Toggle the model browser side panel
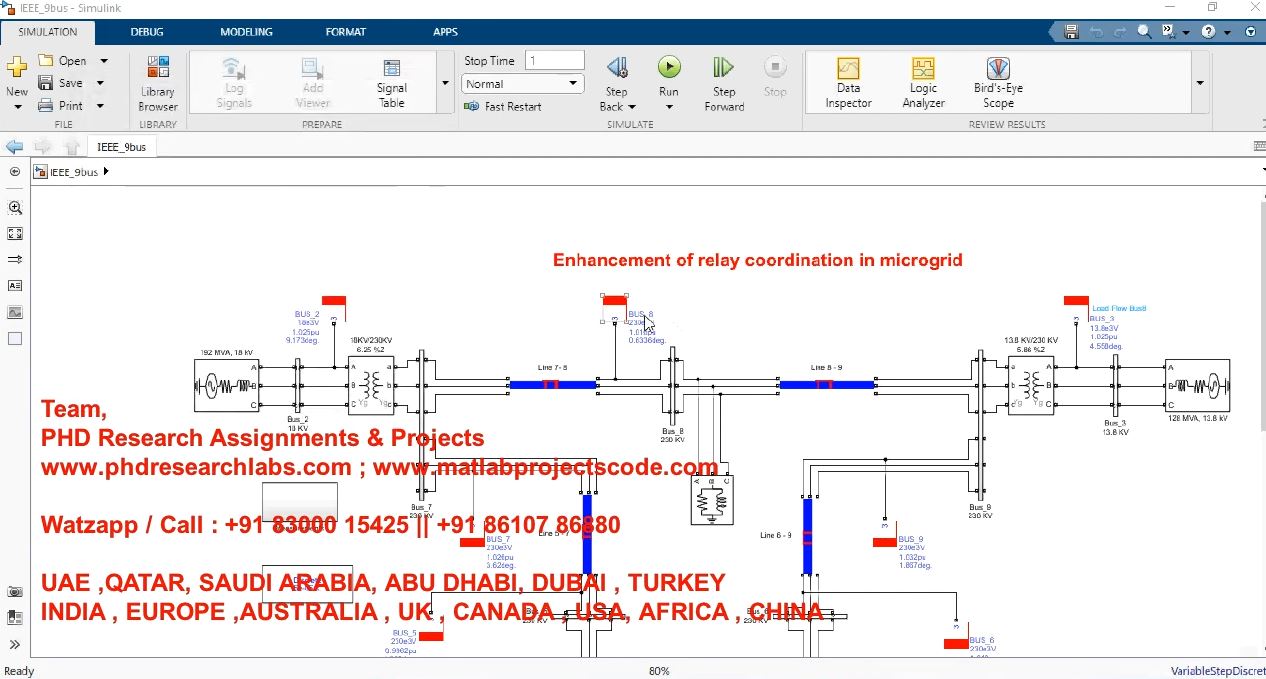The height and width of the screenshot is (679, 1266). click(15, 171)
